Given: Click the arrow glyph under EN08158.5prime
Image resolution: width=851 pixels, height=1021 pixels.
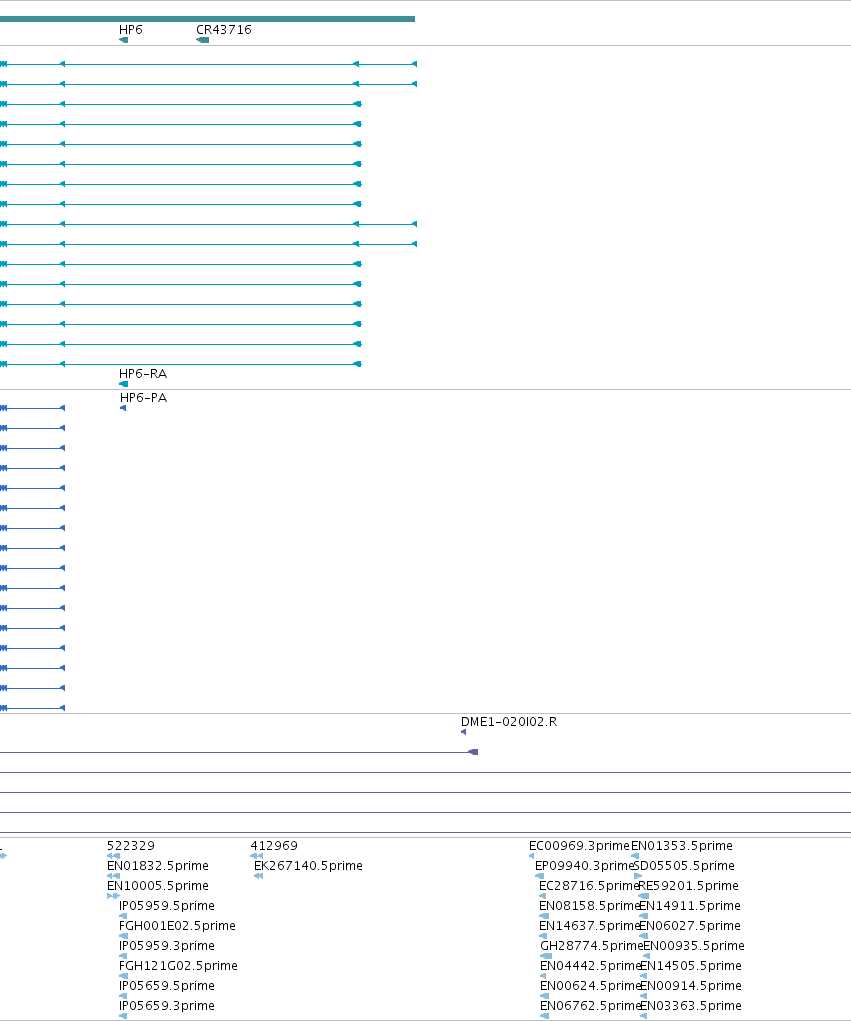Looking at the screenshot, I should (544, 916).
